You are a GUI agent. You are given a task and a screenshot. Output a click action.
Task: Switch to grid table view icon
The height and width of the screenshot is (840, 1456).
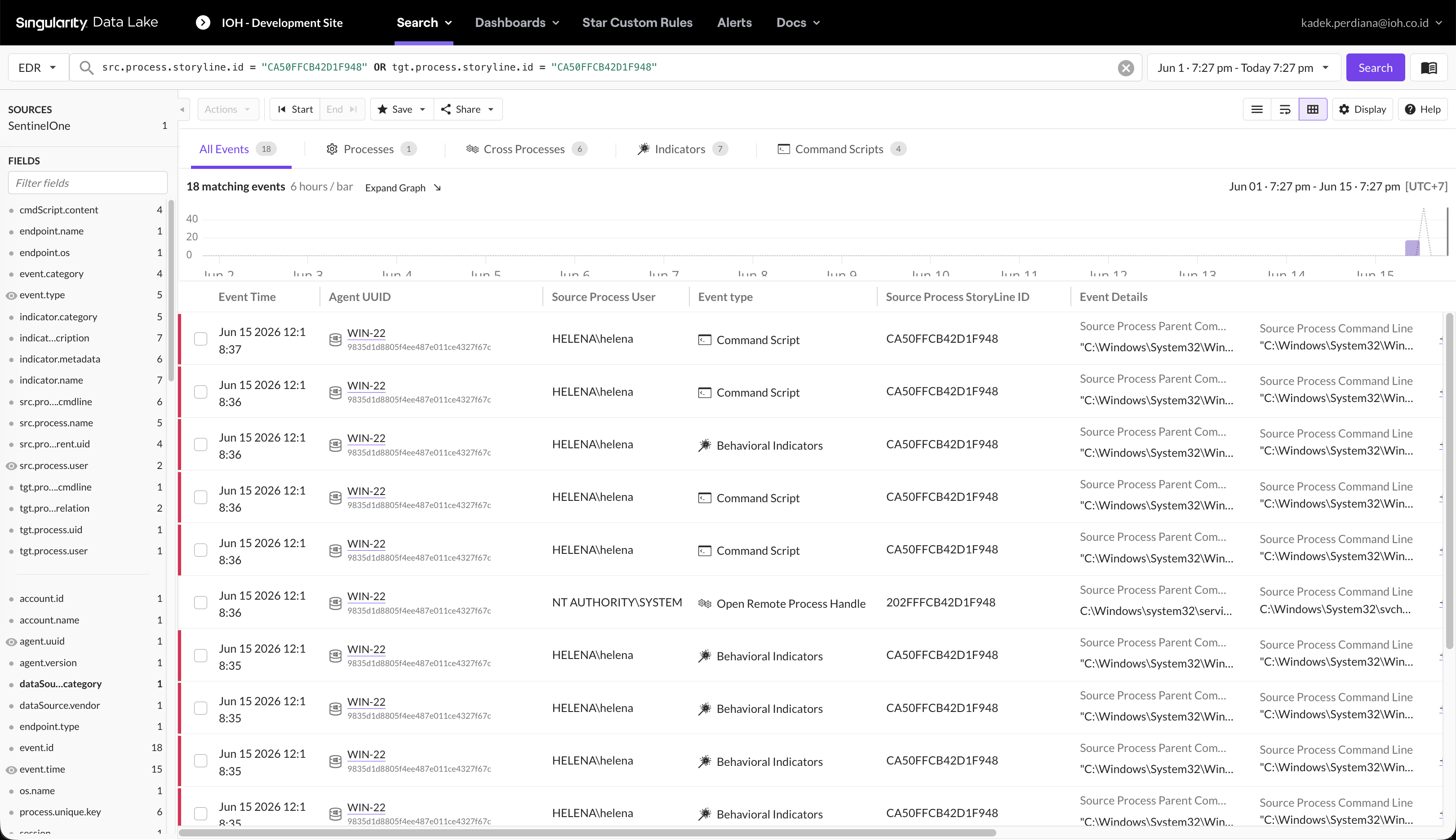pyautogui.click(x=1312, y=110)
